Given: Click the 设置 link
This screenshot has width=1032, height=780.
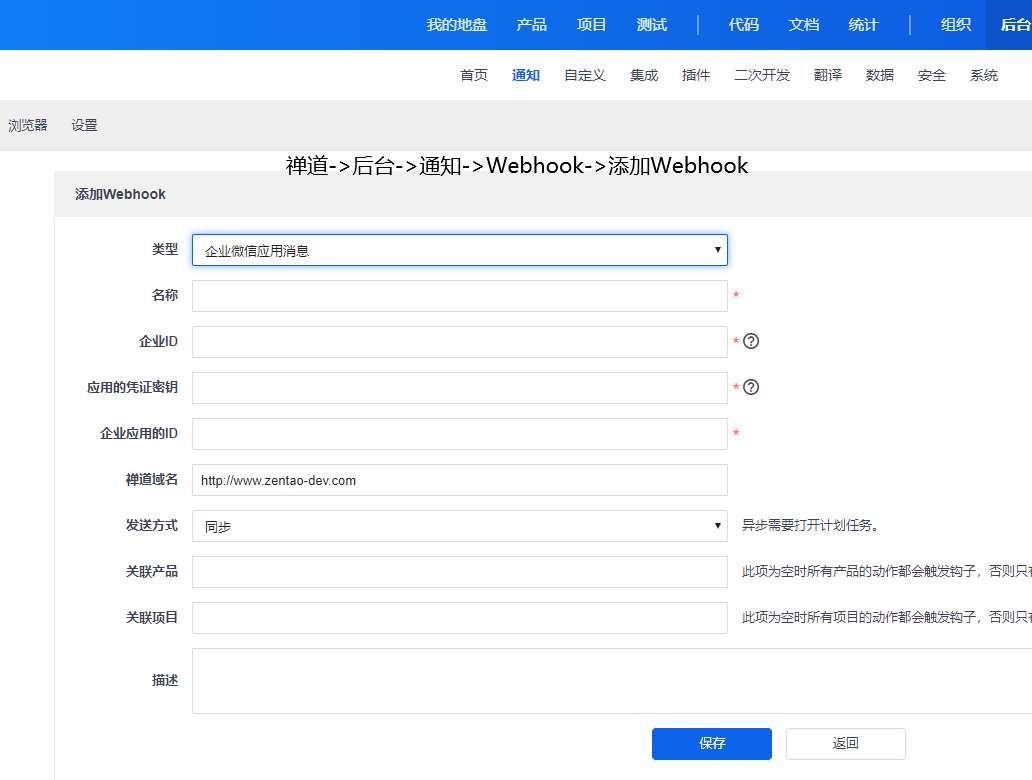Looking at the screenshot, I should pyautogui.click(x=84, y=125).
